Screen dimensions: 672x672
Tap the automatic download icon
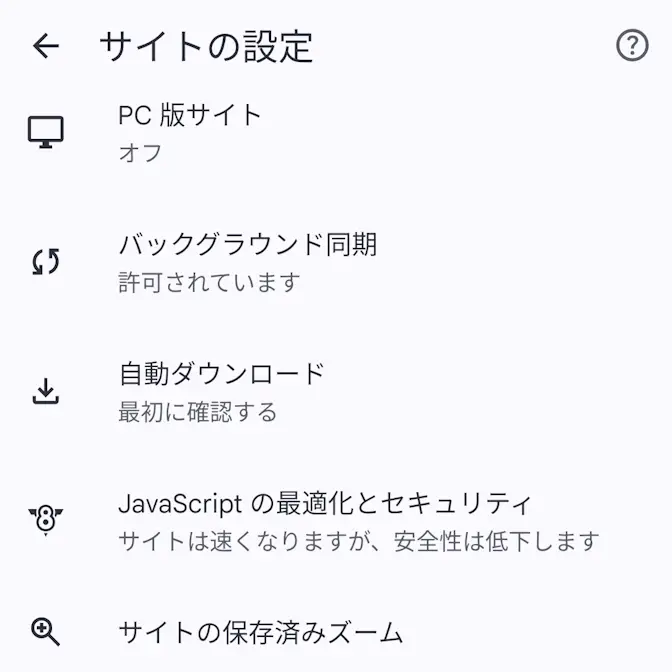tap(46, 392)
